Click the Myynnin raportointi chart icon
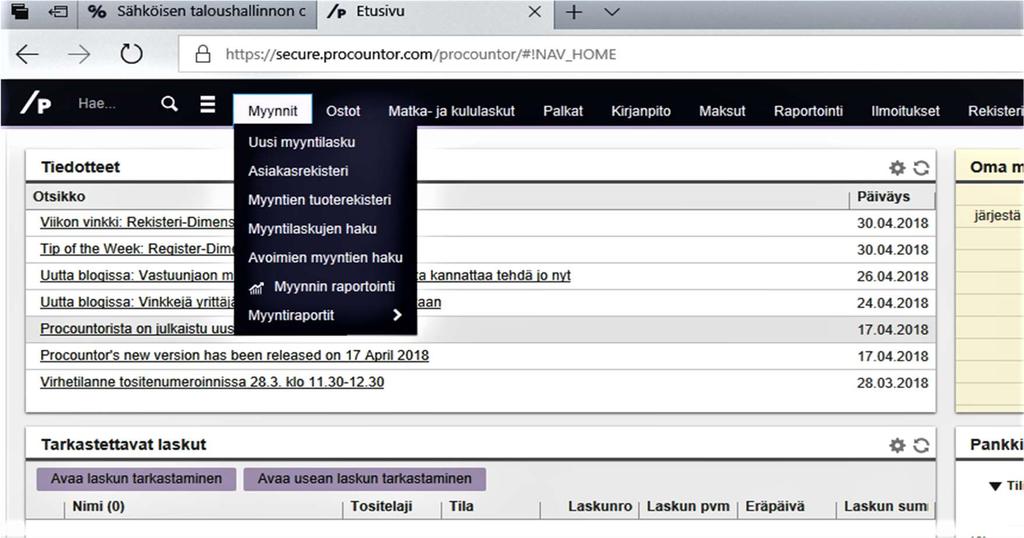 (257, 287)
